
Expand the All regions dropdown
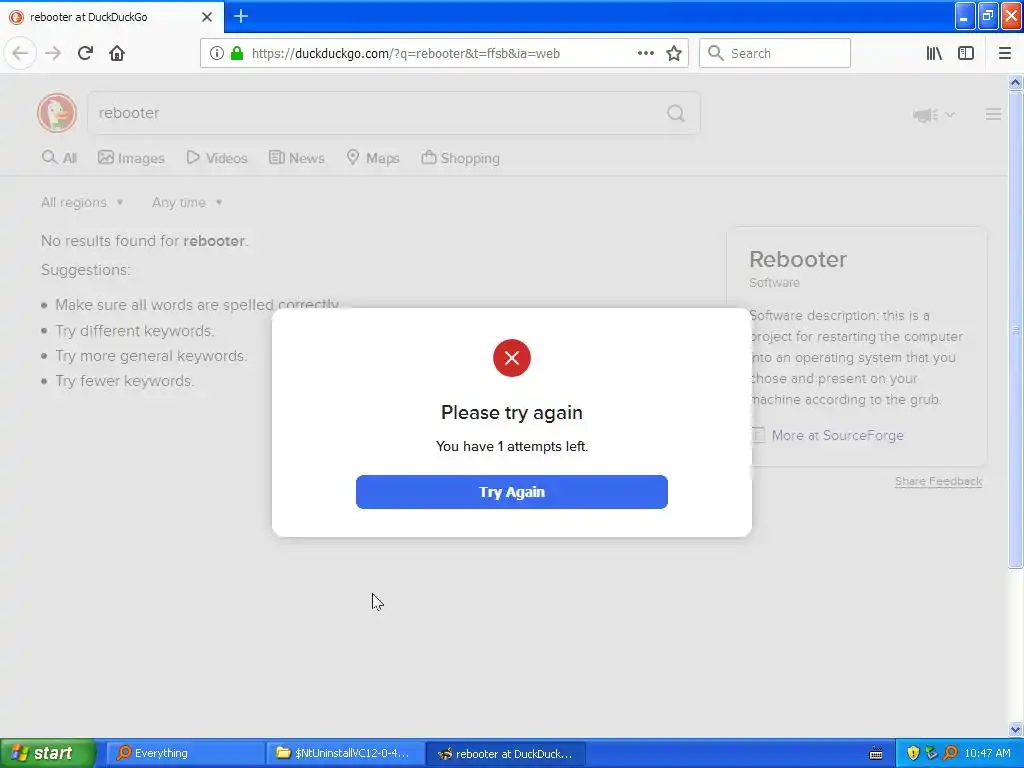tap(82, 202)
